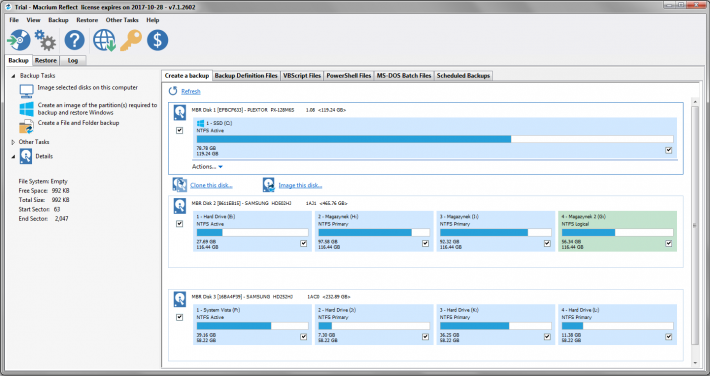Toggle the MBR Disk 3 whole-disk checkbox
The width and height of the screenshot is (710, 376).
click(x=179, y=317)
